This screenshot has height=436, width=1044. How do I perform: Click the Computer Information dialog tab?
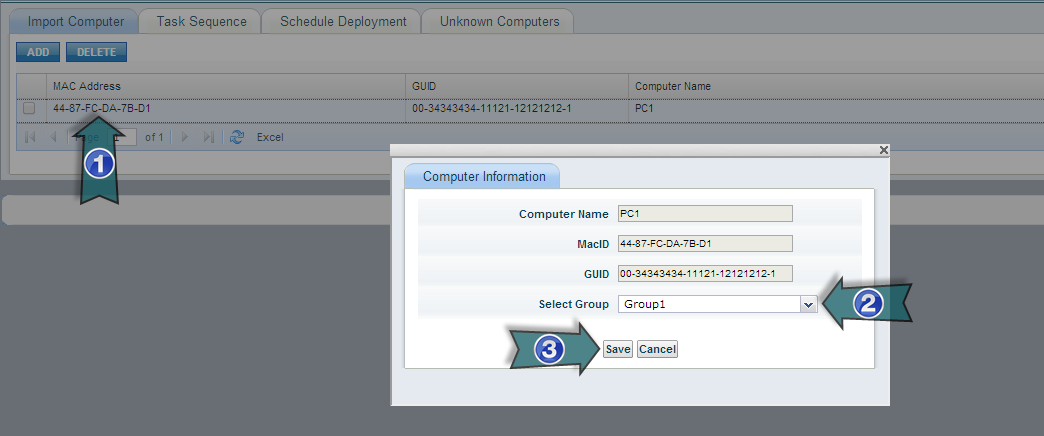[484, 177]
